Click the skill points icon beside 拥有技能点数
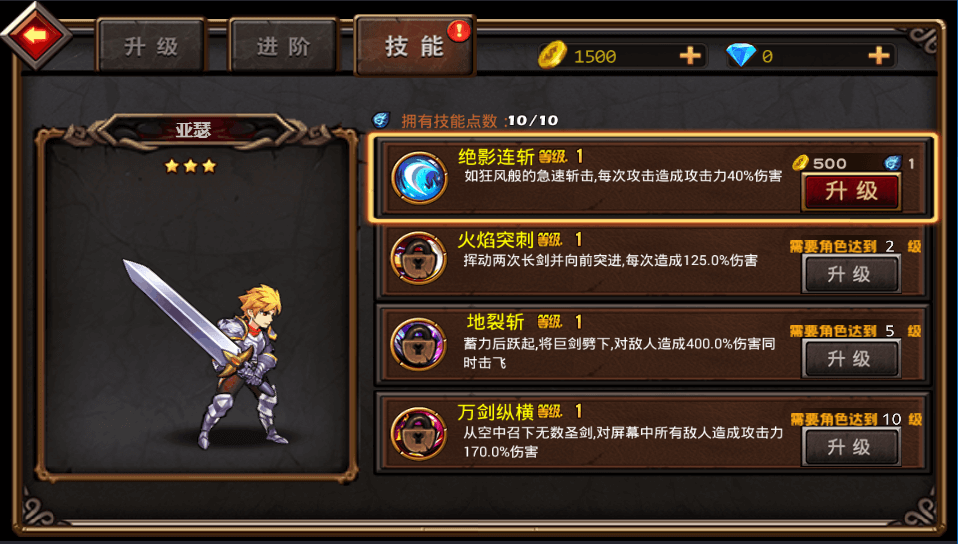The image size is (958, 544). coord(381,119)
